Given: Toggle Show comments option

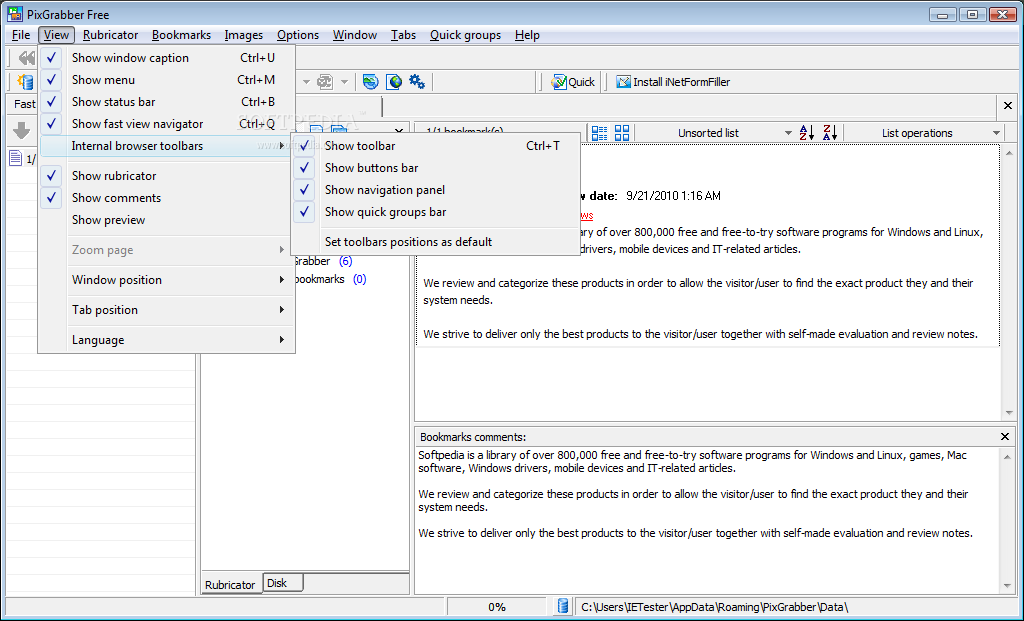Looking at the screenshot, I should pyautogui.click(x=167, y=198).
